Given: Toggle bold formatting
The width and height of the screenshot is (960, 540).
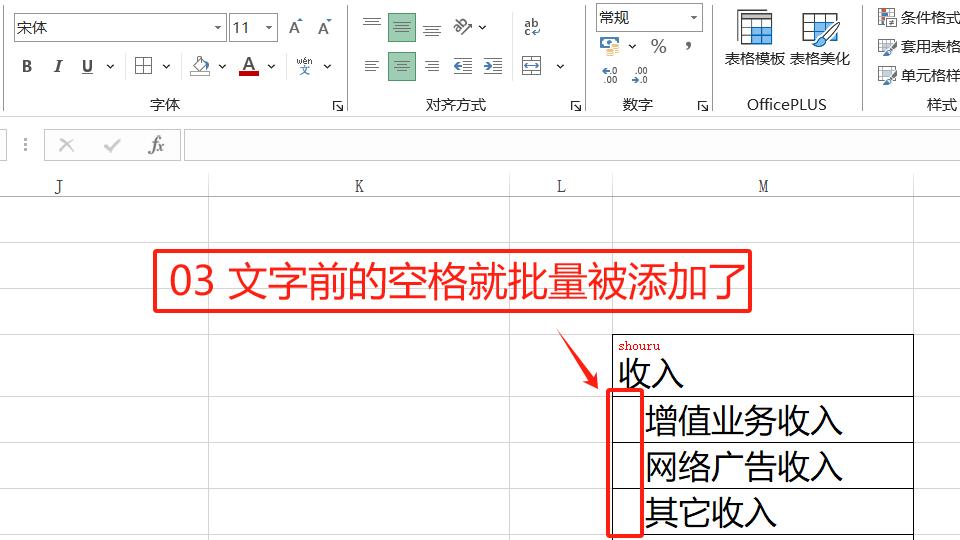Looking at the screenshot, I should coord(27,66).
